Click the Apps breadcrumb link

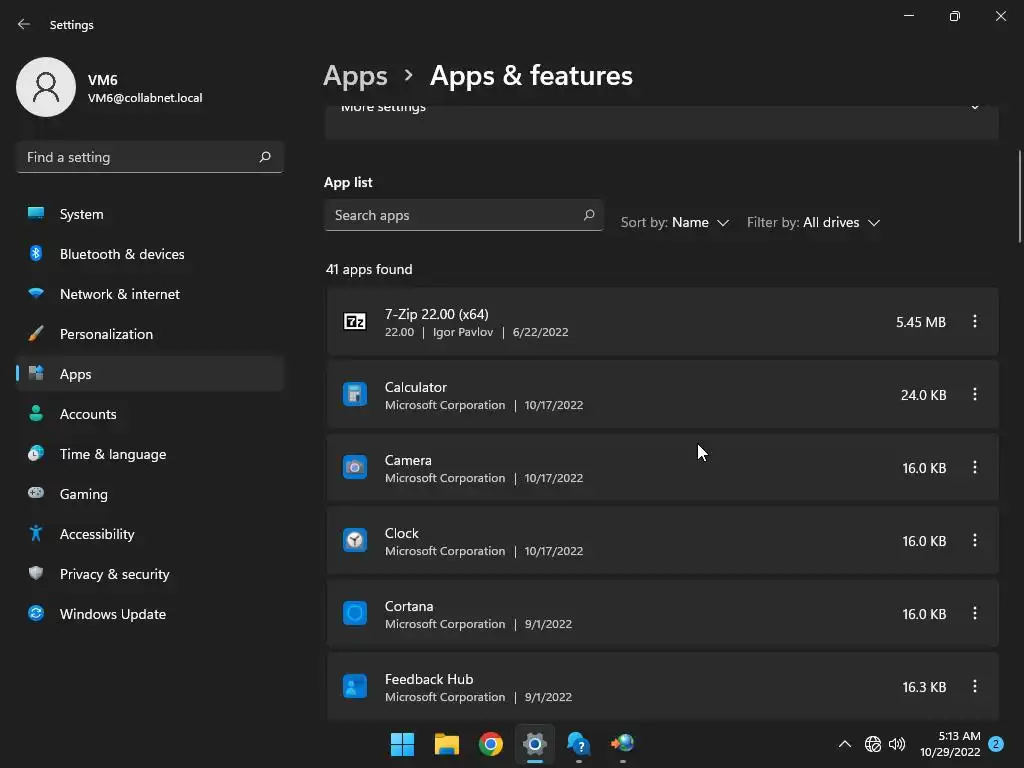coord(355,76)
